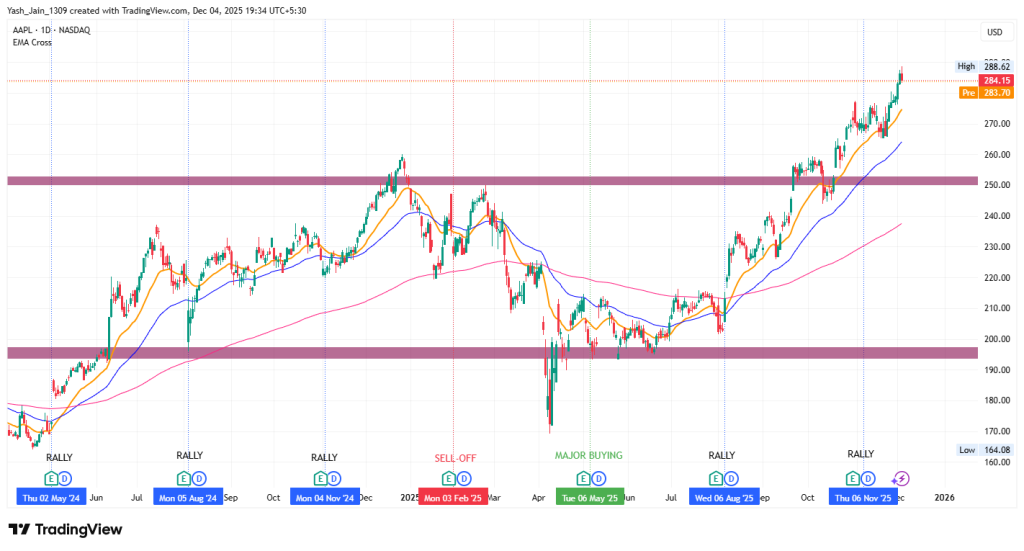The width and height of the screenshot is (1024, 551).
Task: Click the RALLY annotation above Wed 06 Aug '25
Action: tap(722, 456)
